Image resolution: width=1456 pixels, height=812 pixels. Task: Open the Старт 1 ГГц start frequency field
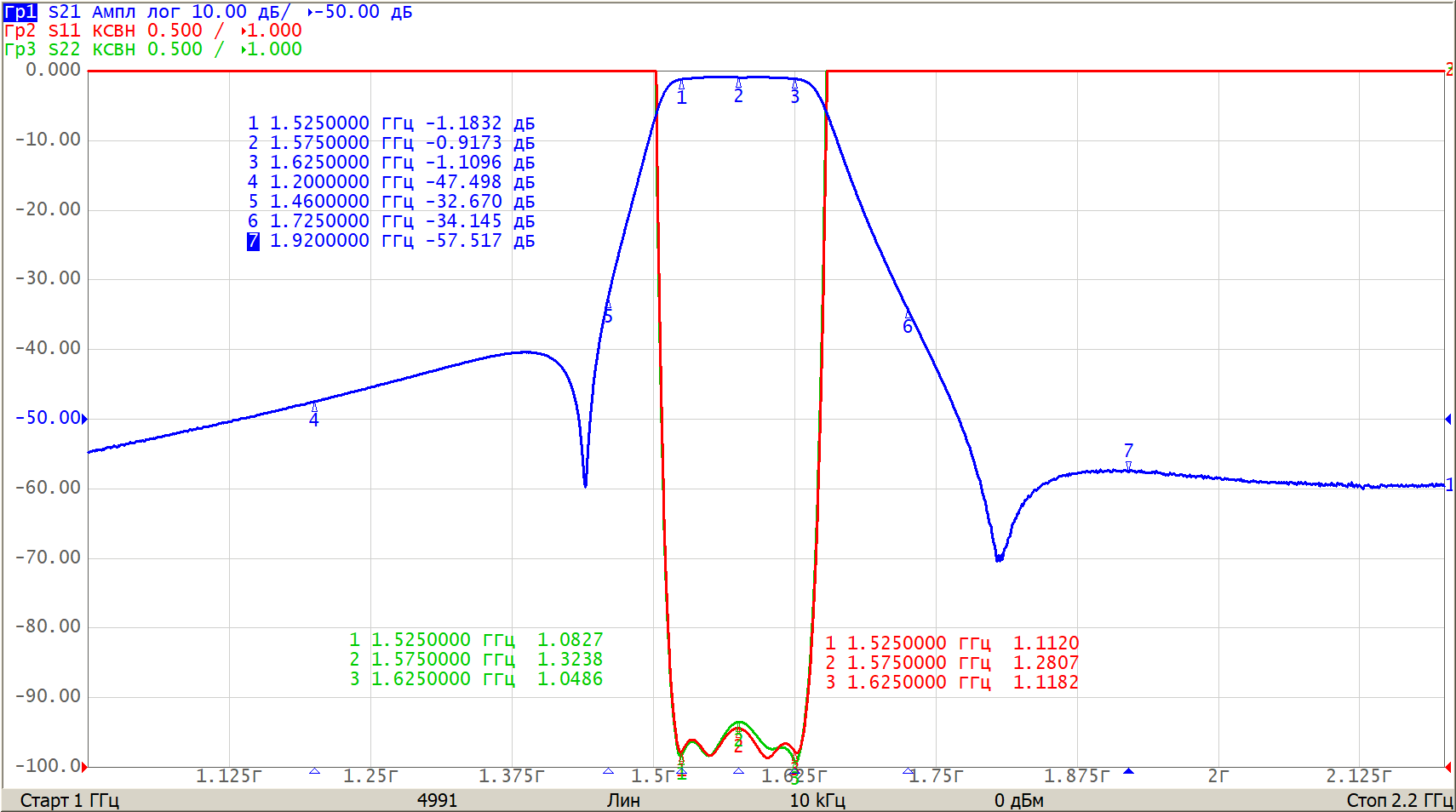69,800
